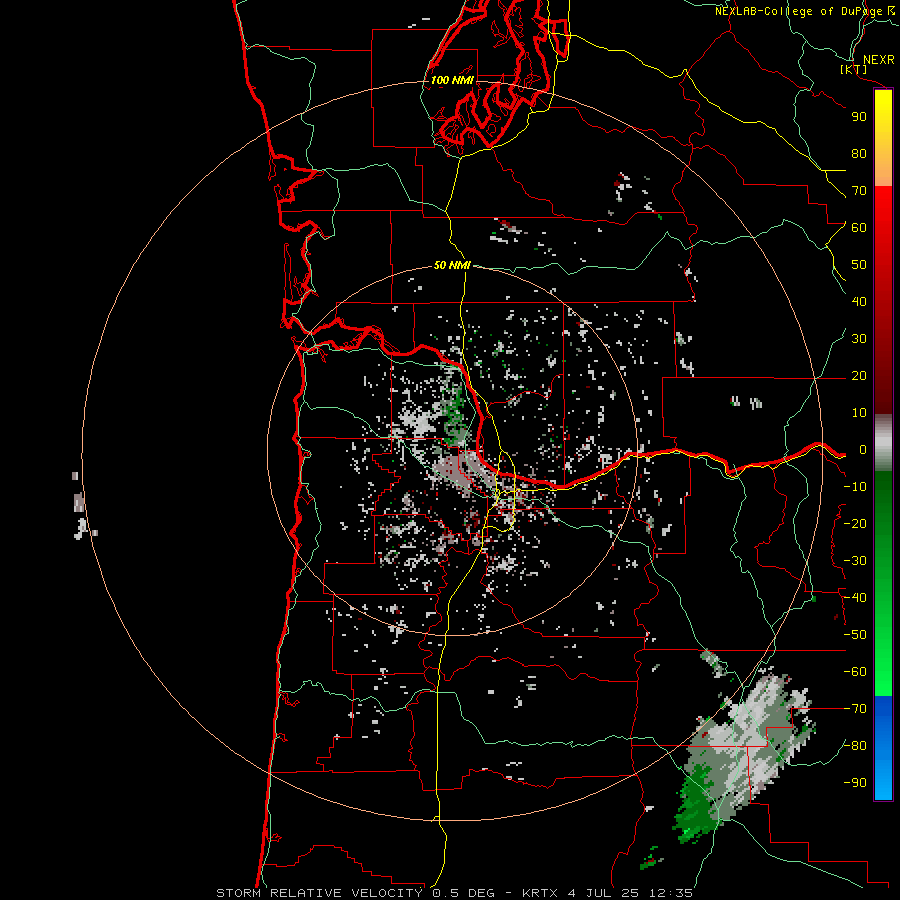Click the "-20" scale label
This screenshot has width=900, height=900.
tap(855, 524)
